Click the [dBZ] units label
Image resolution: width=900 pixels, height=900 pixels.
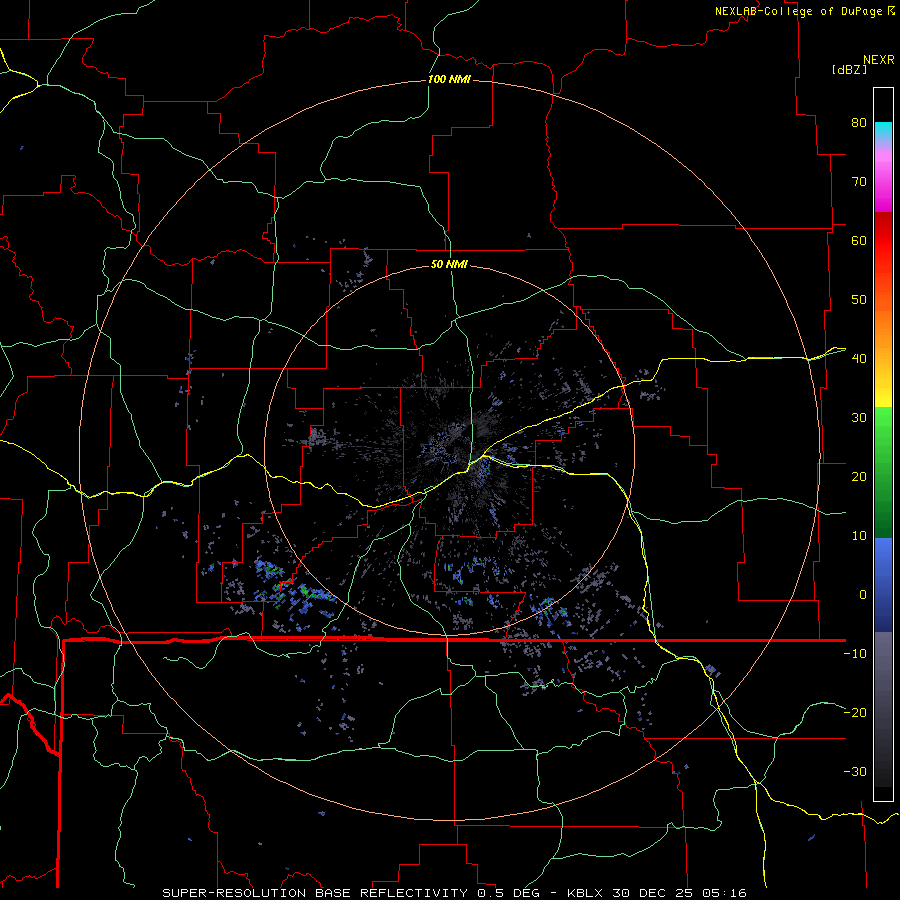[x=850, y=69]
